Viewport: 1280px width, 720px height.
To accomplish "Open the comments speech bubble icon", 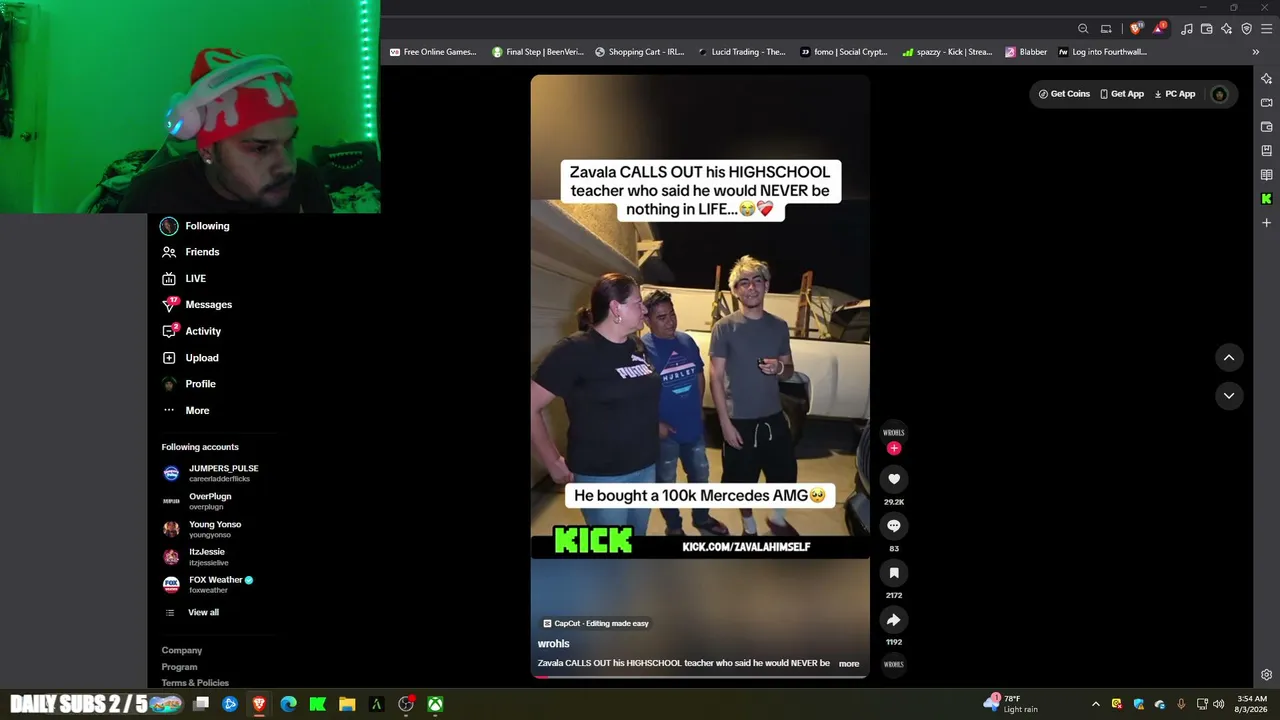I will click(894, 526).
